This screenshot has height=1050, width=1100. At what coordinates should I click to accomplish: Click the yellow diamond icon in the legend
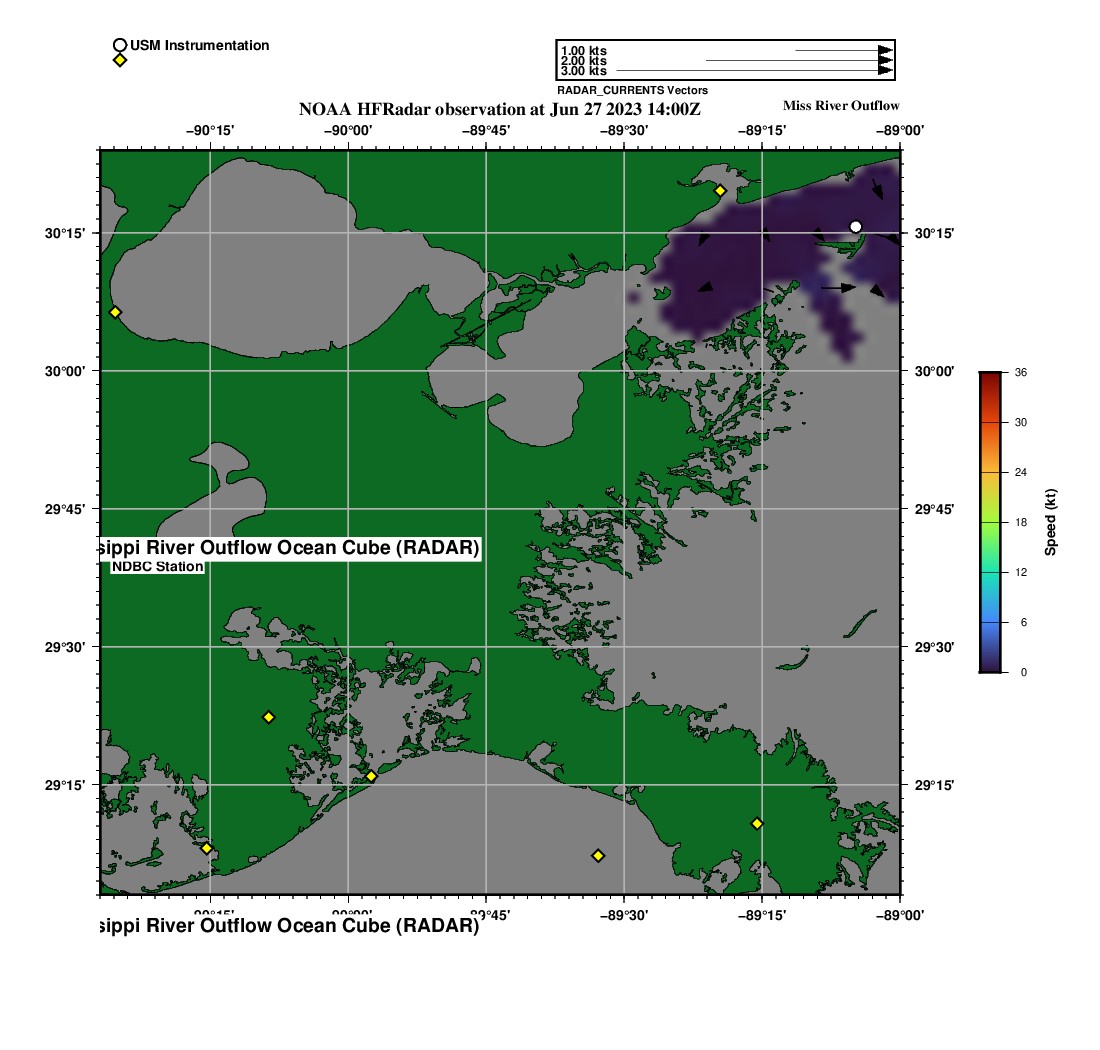tap(120, 60)
